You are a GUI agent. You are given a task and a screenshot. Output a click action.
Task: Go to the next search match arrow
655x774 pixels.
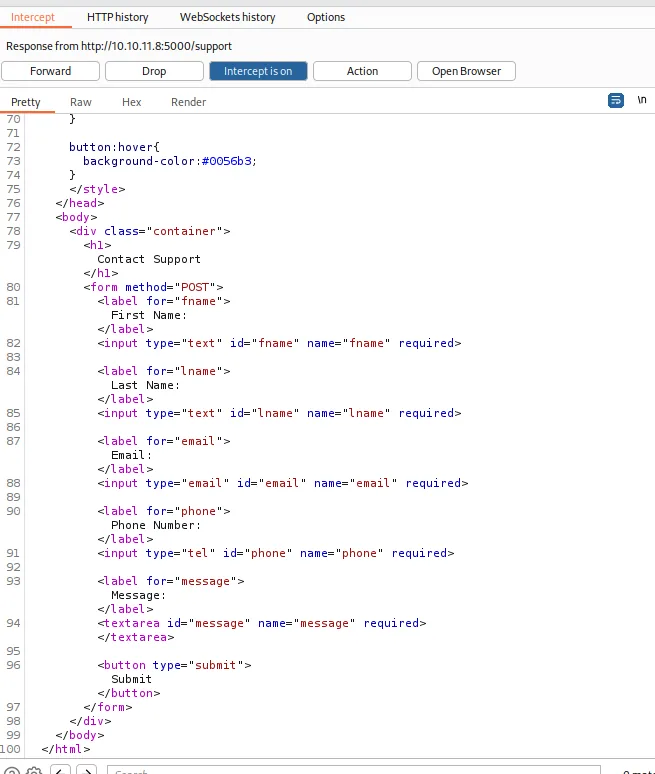pos(86,771)
